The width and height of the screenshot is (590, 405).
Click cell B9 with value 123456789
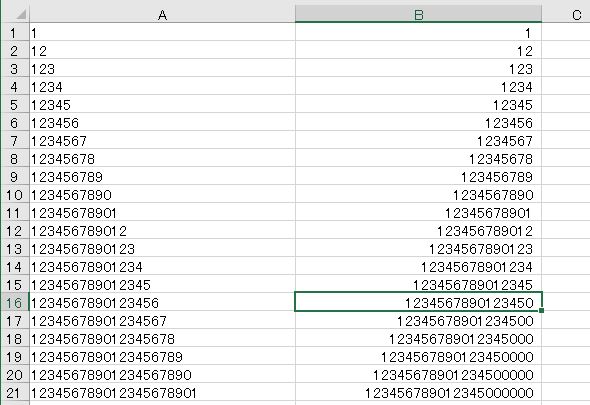[418, 177]
